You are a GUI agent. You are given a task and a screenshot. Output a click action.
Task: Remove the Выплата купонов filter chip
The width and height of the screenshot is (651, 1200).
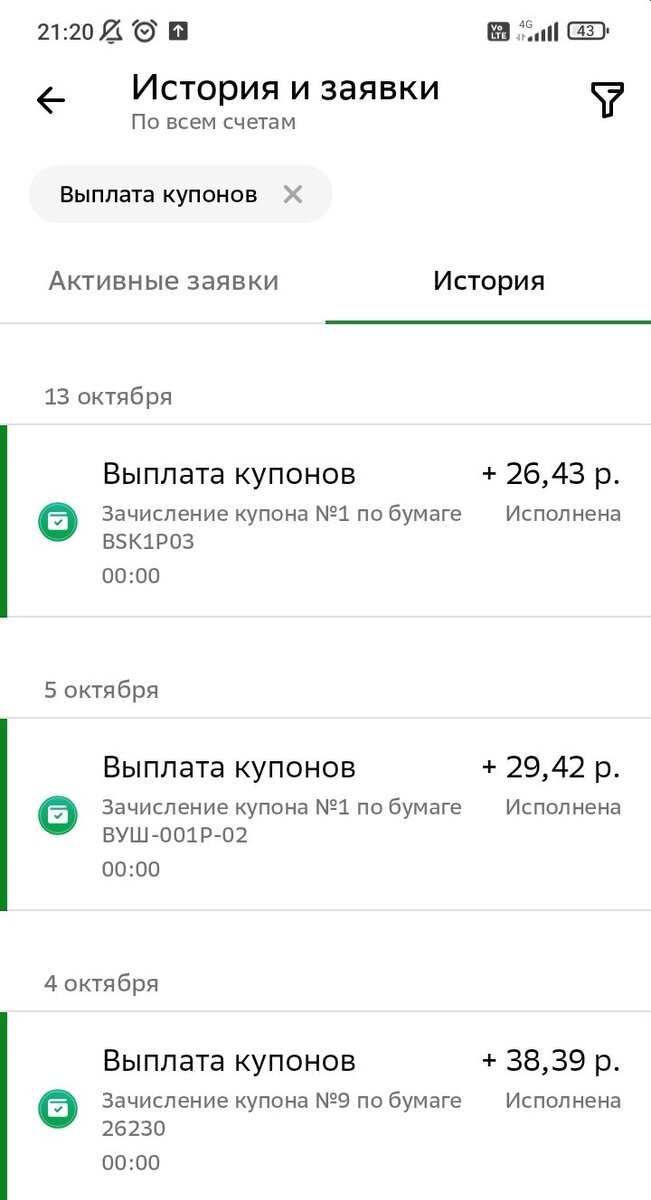(292, 194)
